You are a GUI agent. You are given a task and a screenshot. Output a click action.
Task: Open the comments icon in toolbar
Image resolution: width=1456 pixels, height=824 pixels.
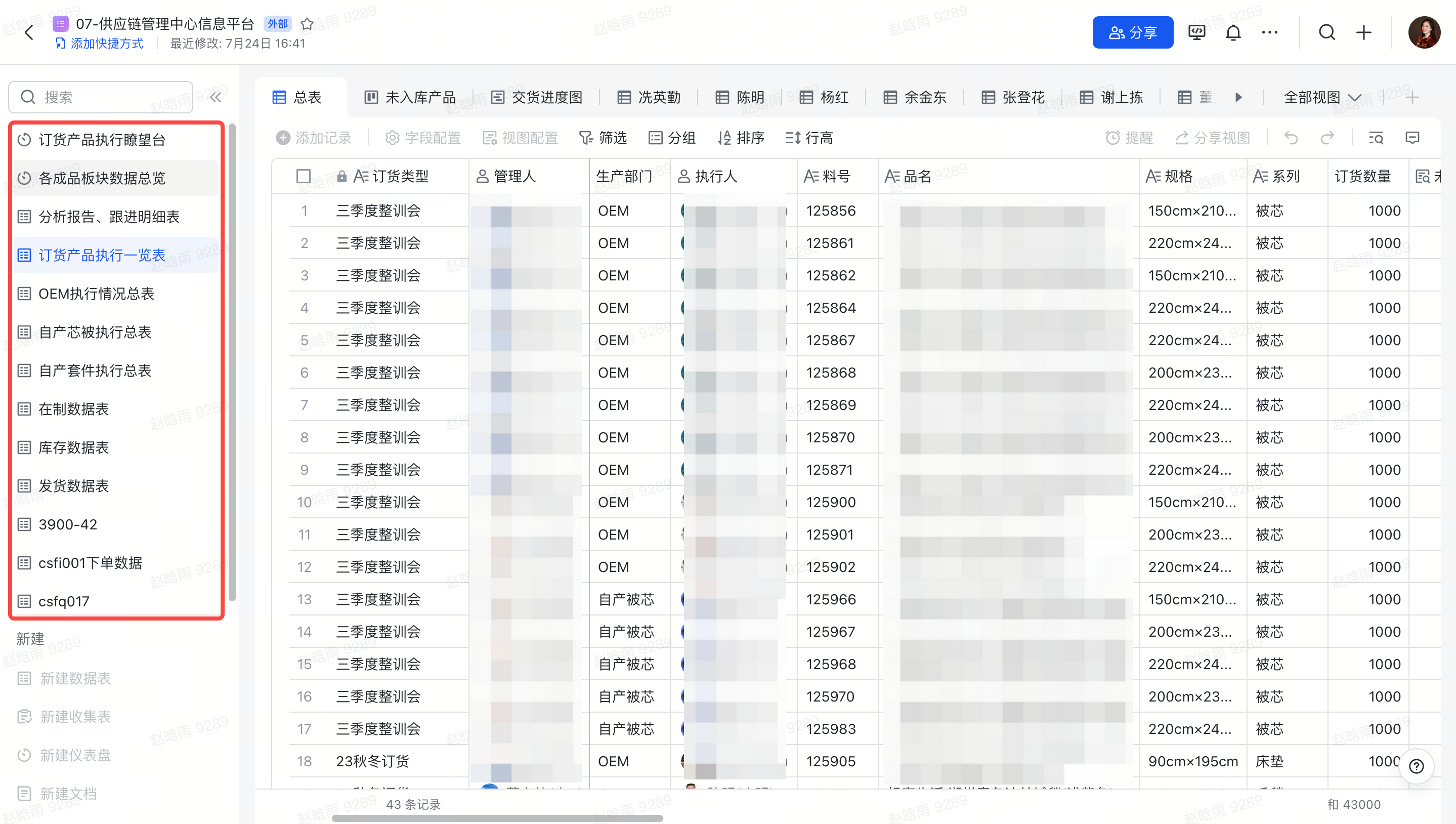[1412, 138]
